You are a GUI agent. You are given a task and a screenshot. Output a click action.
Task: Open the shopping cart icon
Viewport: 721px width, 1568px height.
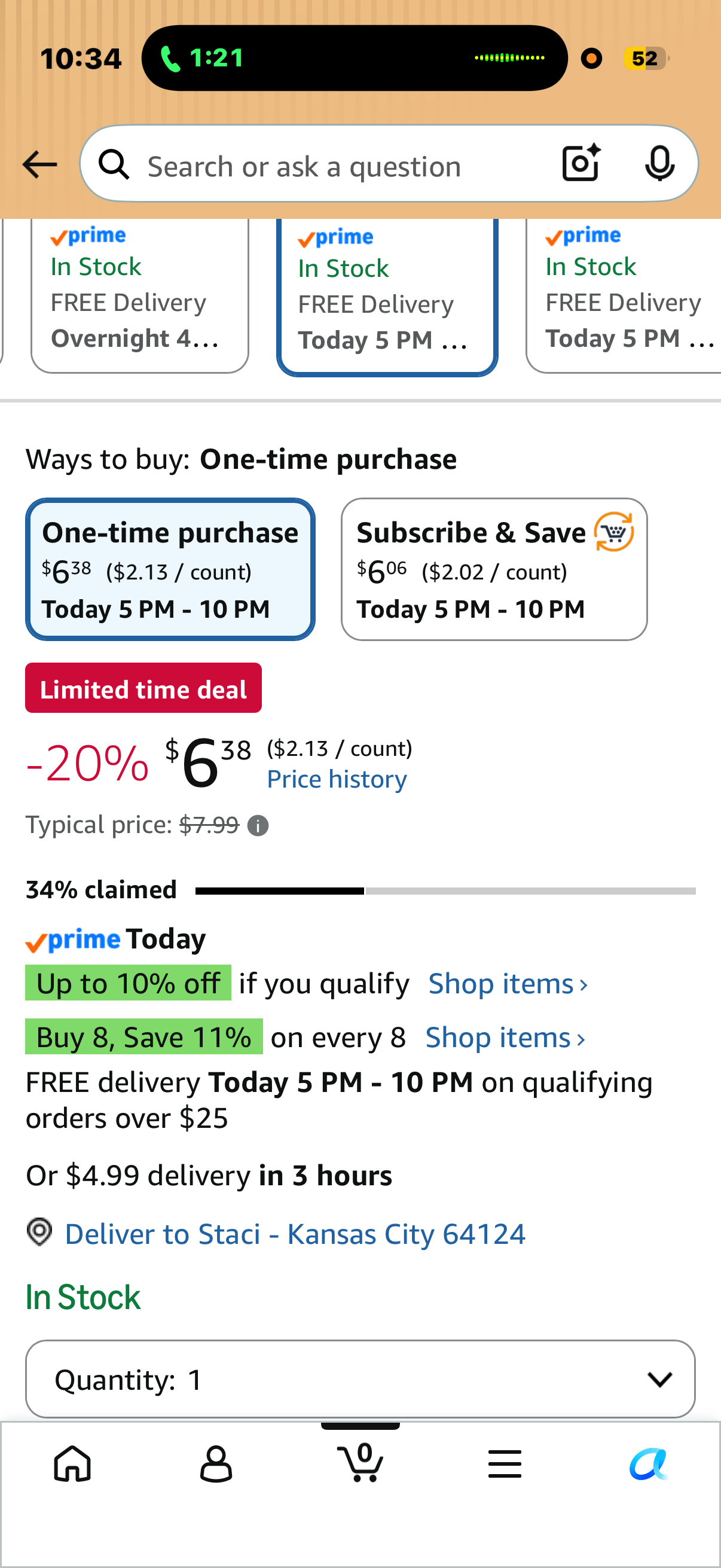click(360, 1462)
